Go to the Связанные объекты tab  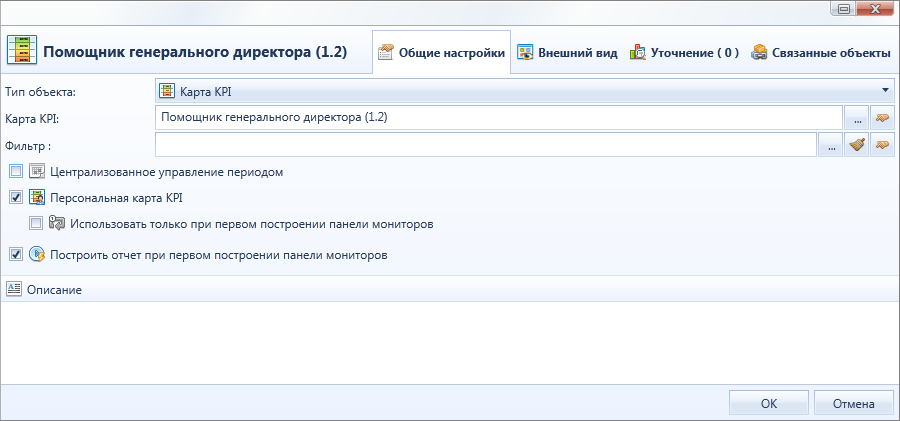[820, 53]
